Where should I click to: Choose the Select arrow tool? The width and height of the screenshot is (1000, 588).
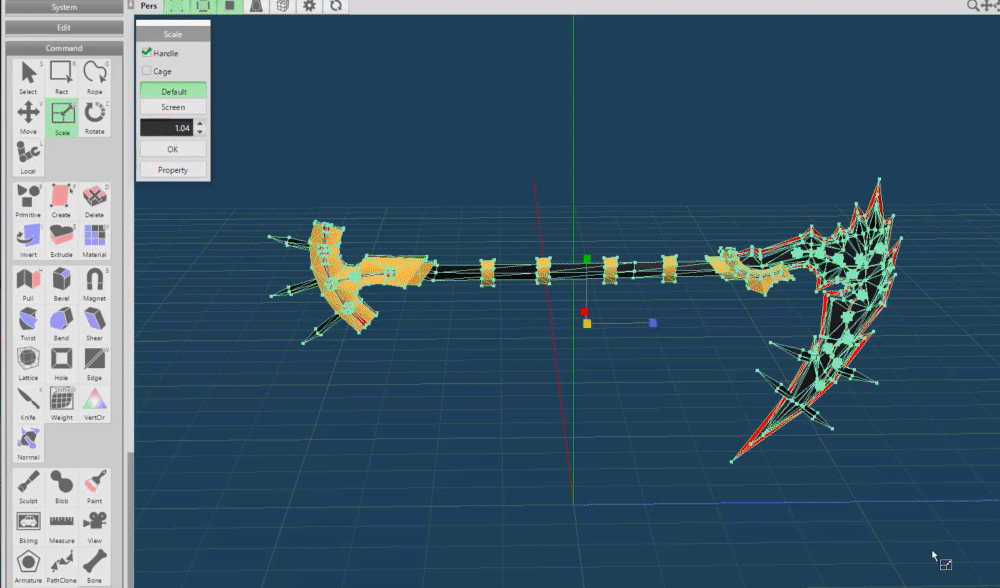(28, 77)
